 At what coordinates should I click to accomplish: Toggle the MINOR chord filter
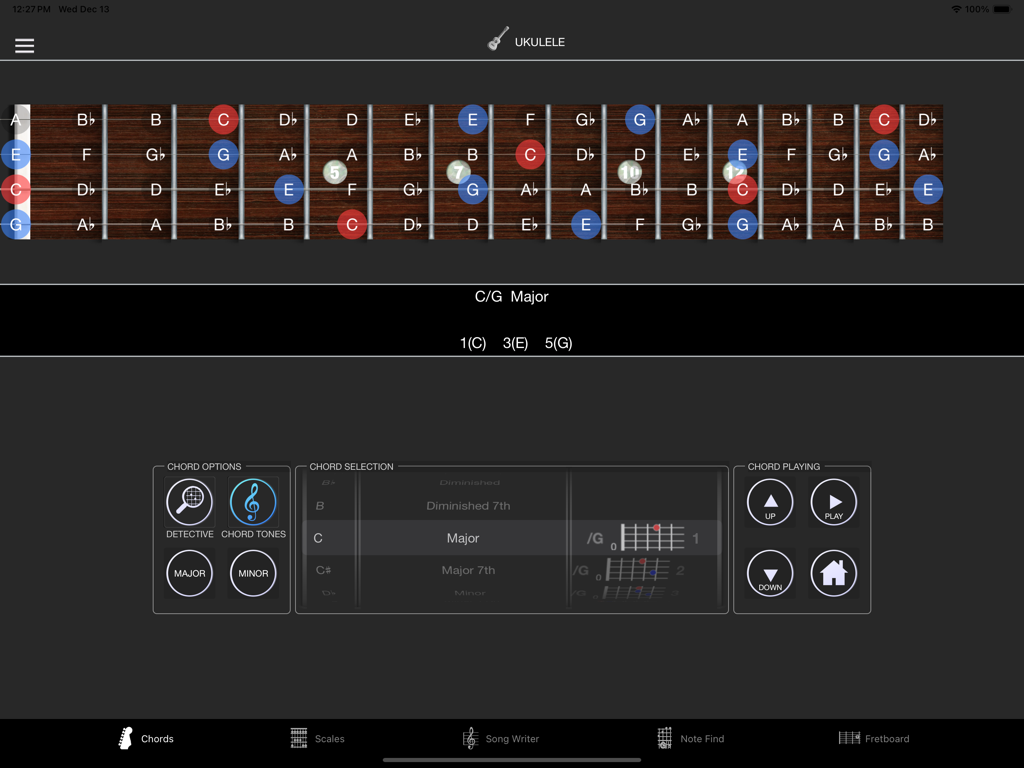click(253, 572)
